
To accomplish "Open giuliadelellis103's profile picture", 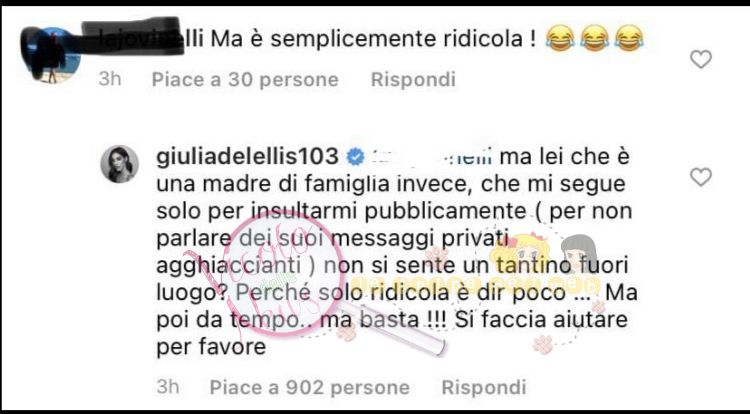I will pyautogui.click(x=120, y=164).
